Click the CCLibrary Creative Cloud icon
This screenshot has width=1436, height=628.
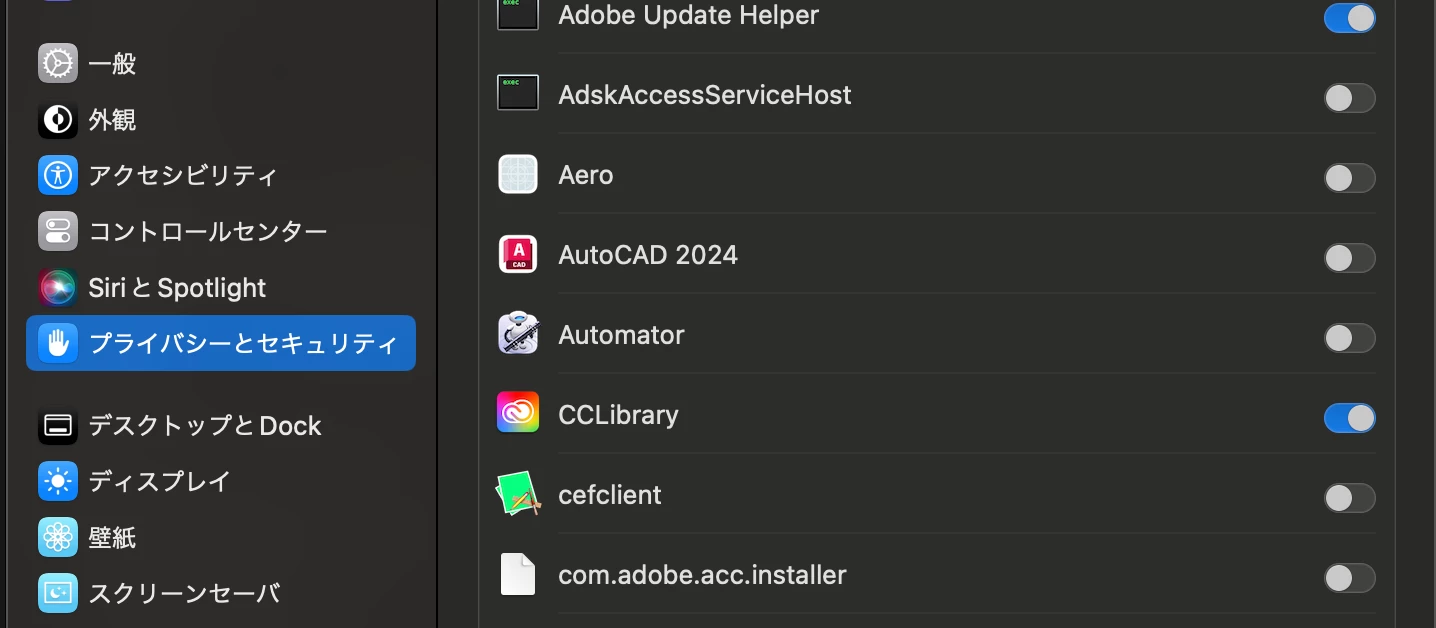(518, 414)
